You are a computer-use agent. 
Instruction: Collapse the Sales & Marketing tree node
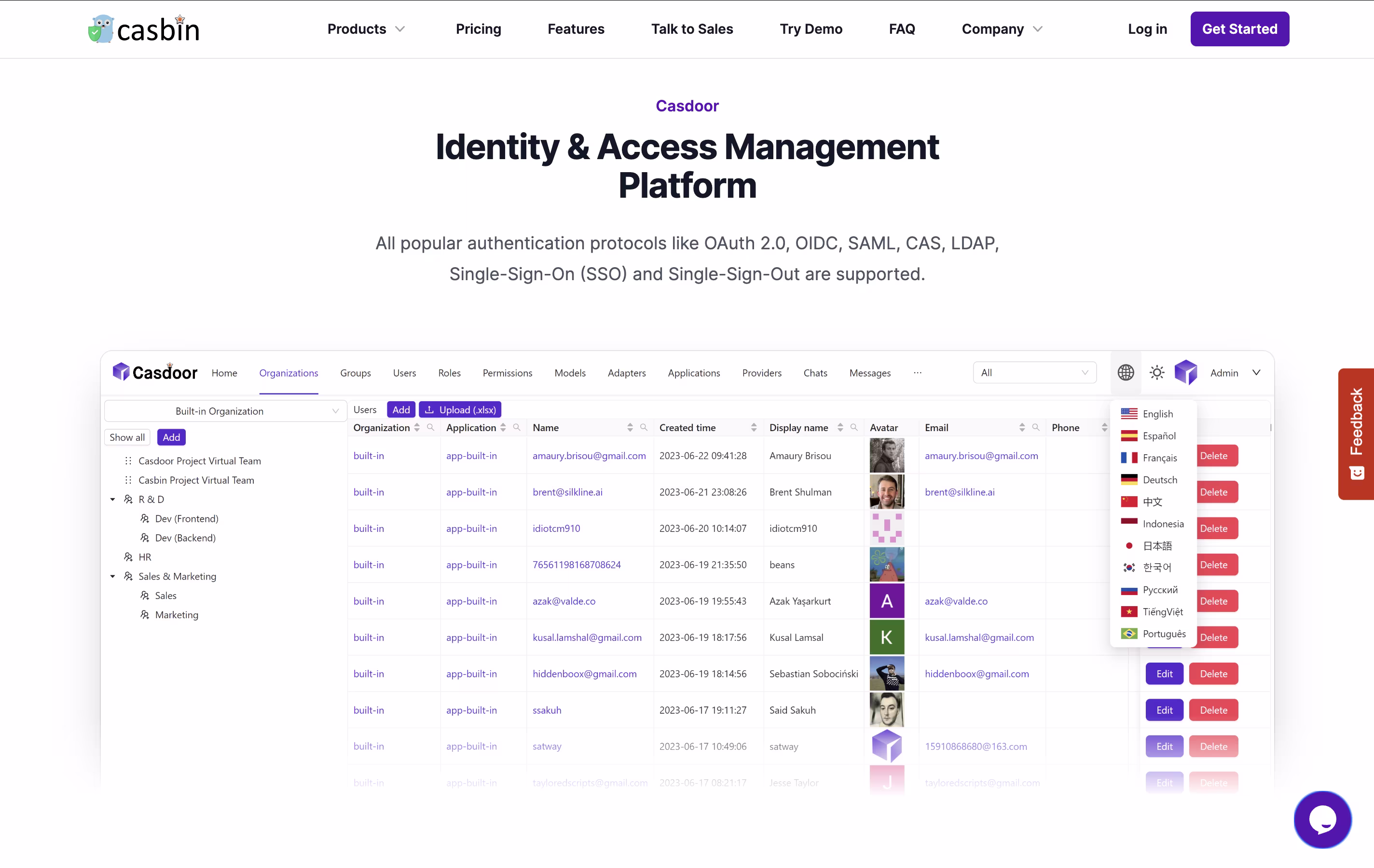point(112,576)
